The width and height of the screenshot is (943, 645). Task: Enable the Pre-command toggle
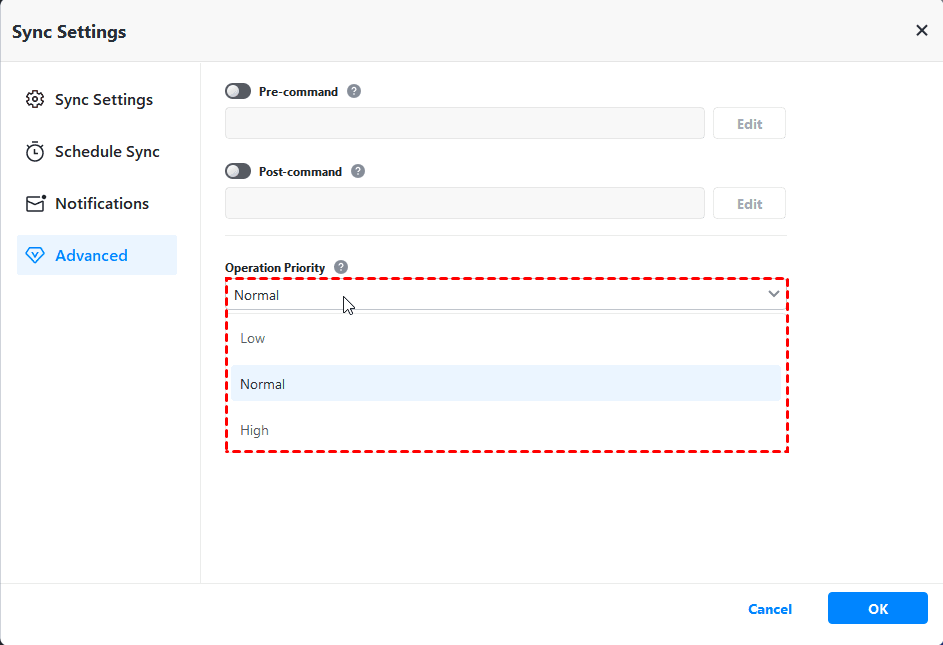pos(238,91)
